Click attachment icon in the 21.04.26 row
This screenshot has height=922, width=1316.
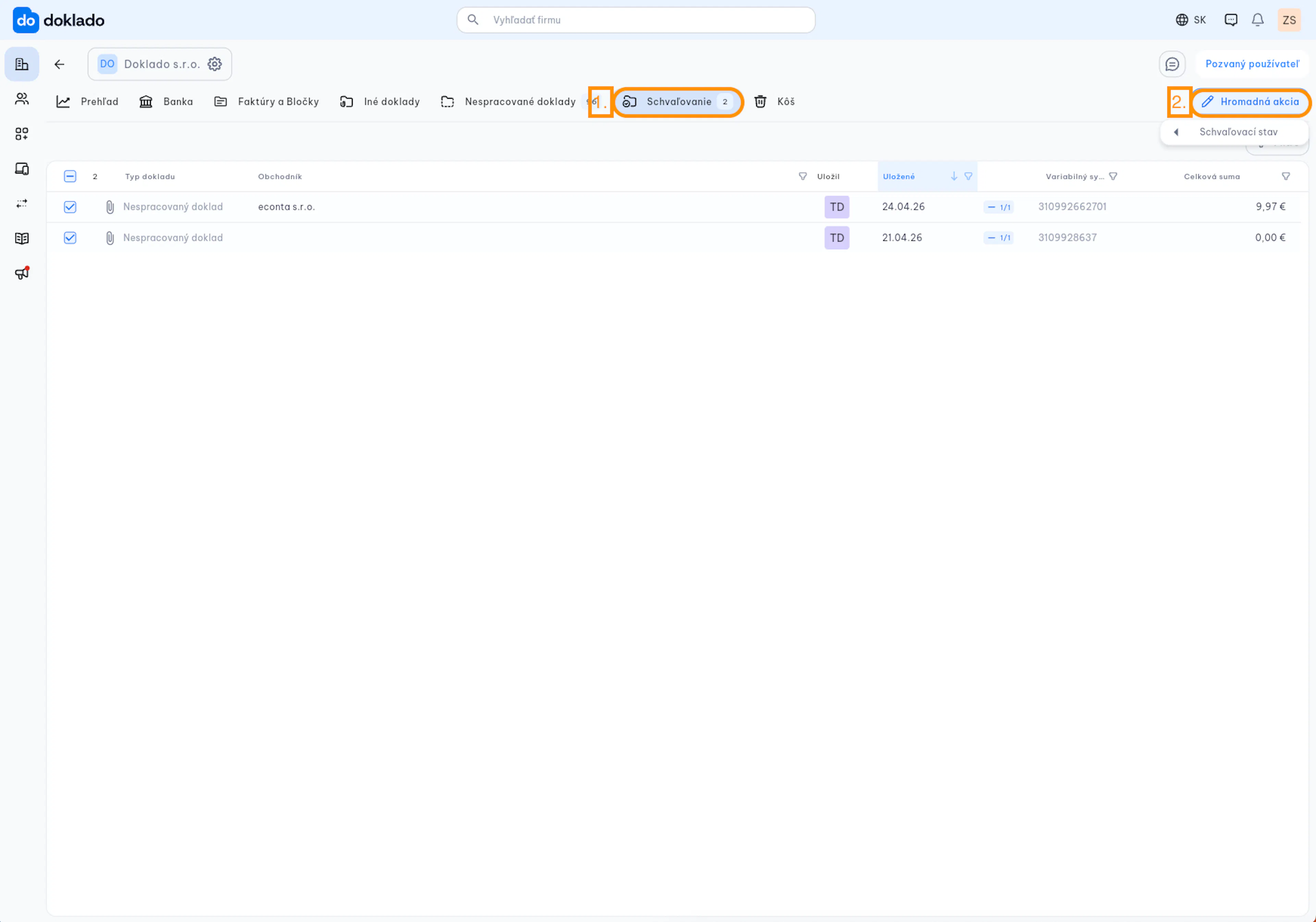110,238
